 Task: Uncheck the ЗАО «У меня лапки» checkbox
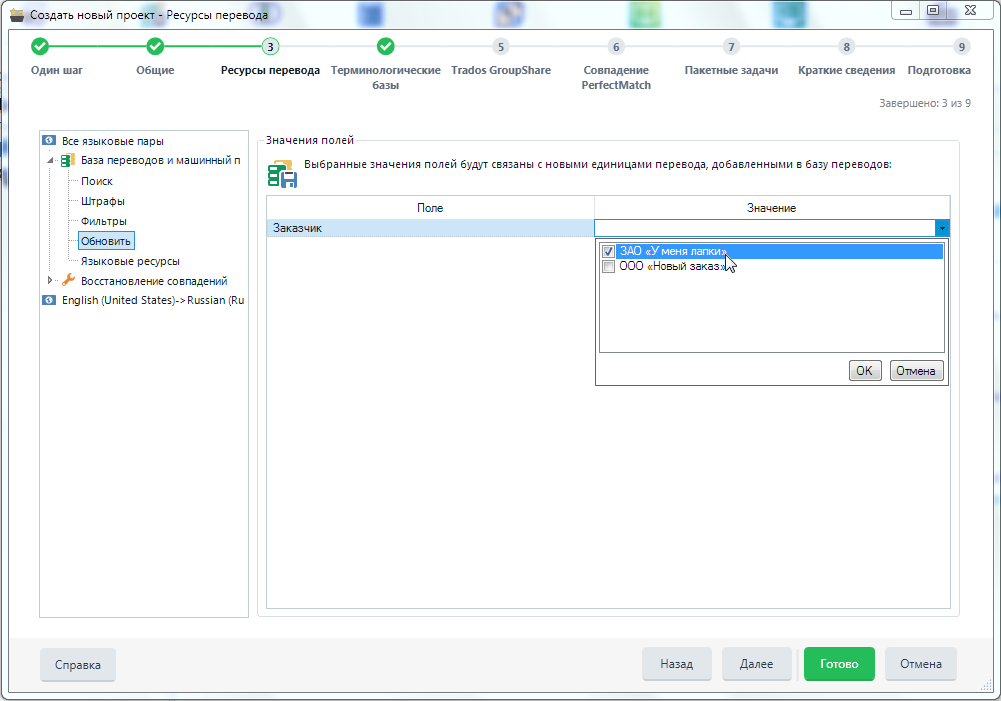tap(608, 252)
